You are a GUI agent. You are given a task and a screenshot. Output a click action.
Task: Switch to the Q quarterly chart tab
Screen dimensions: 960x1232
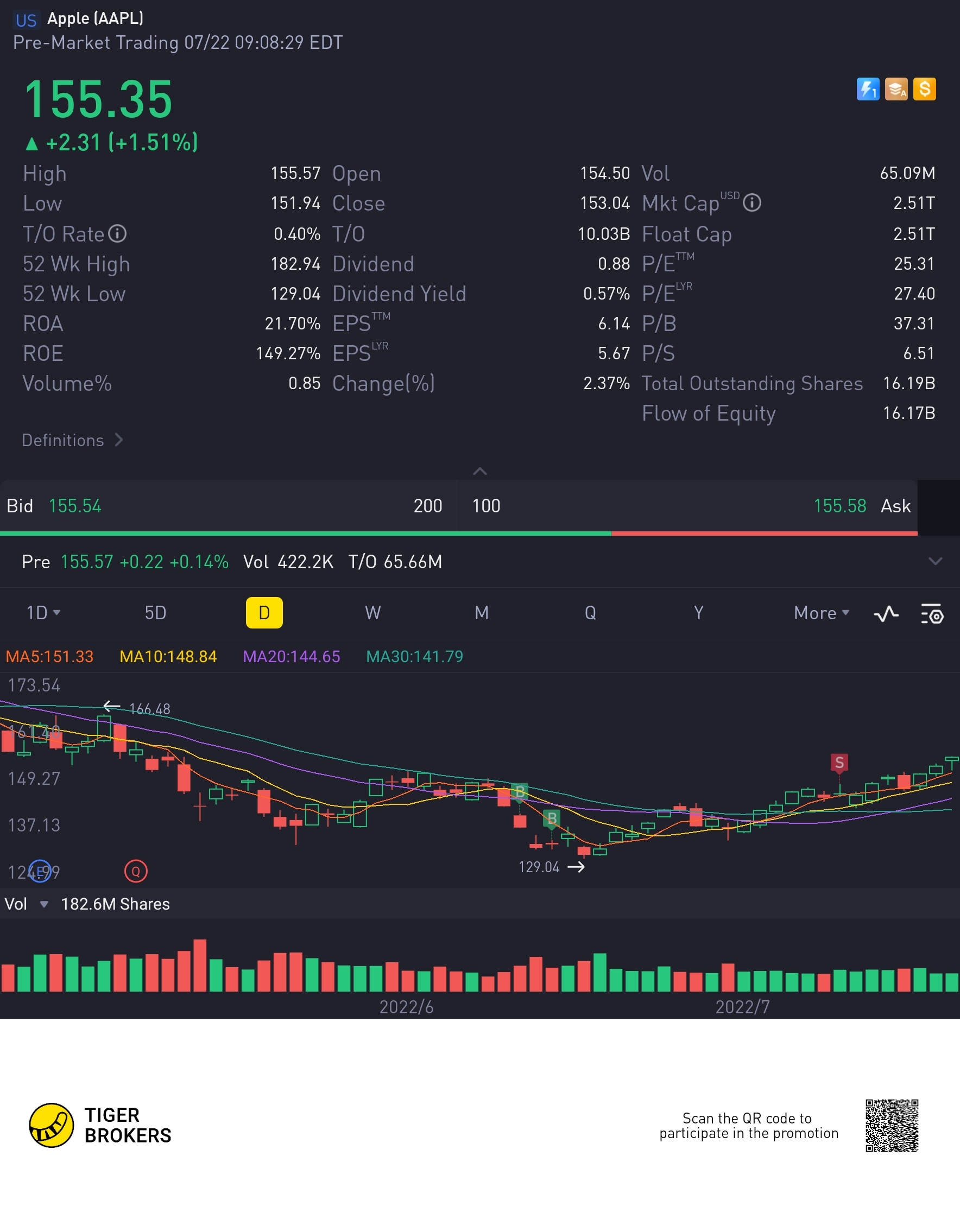590,613
